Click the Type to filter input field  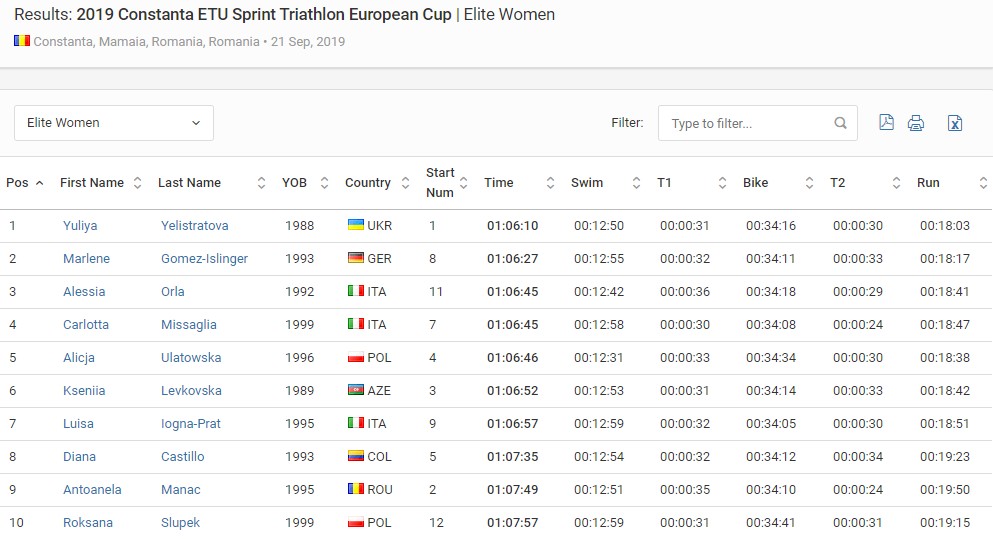(x=748, y=124)
